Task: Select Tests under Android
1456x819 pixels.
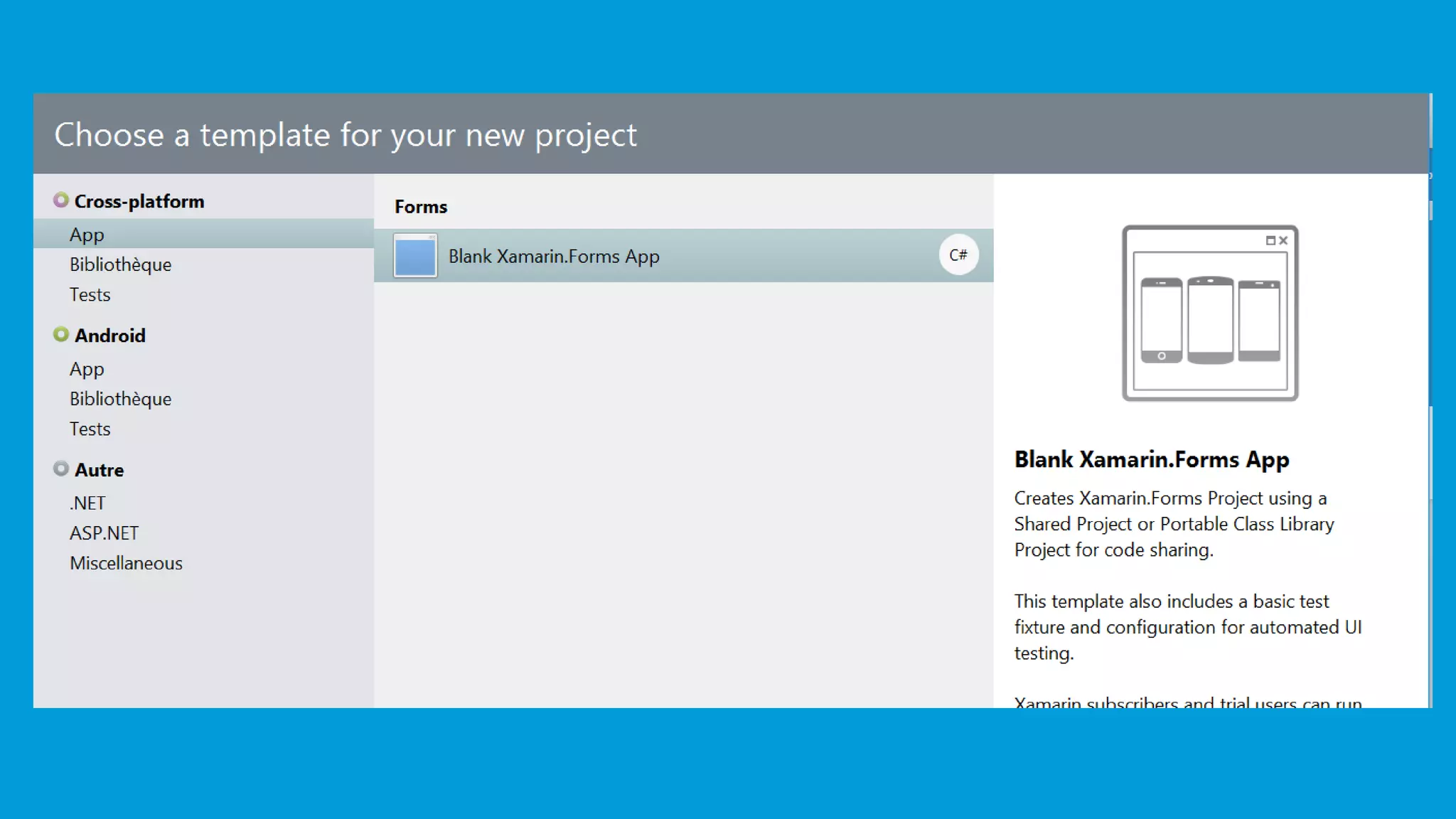Action: (90, 429)
